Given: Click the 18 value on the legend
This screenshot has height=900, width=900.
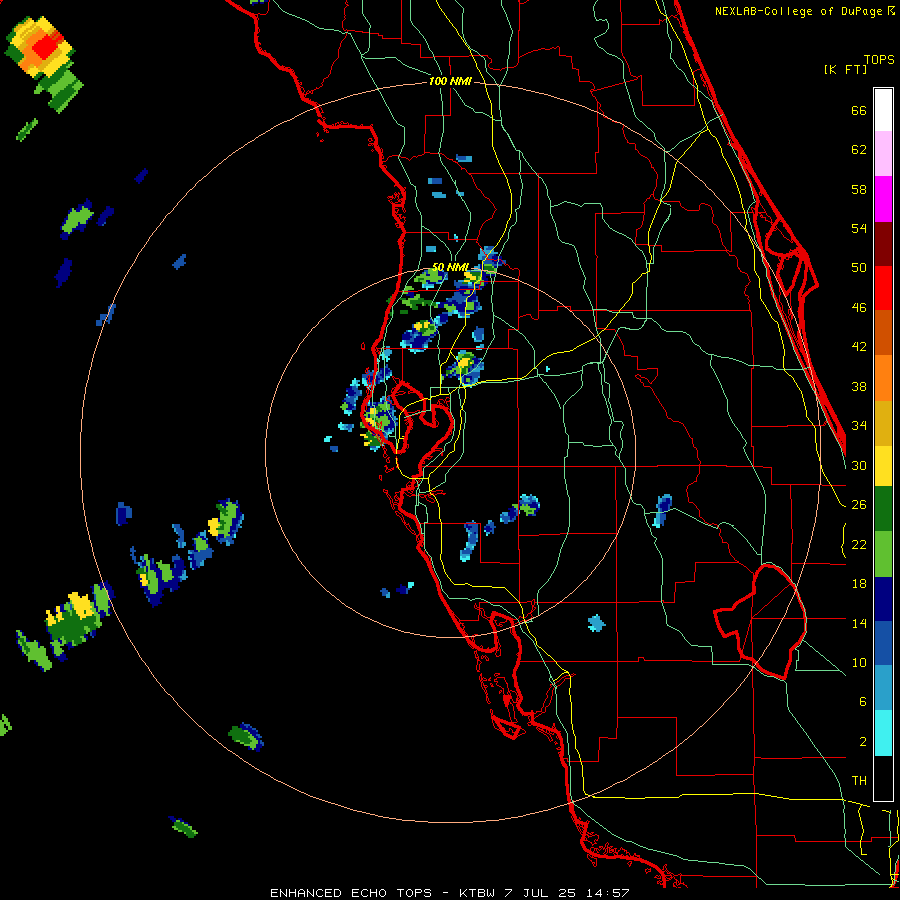Looking at the screenshot, I should [859, 584].
